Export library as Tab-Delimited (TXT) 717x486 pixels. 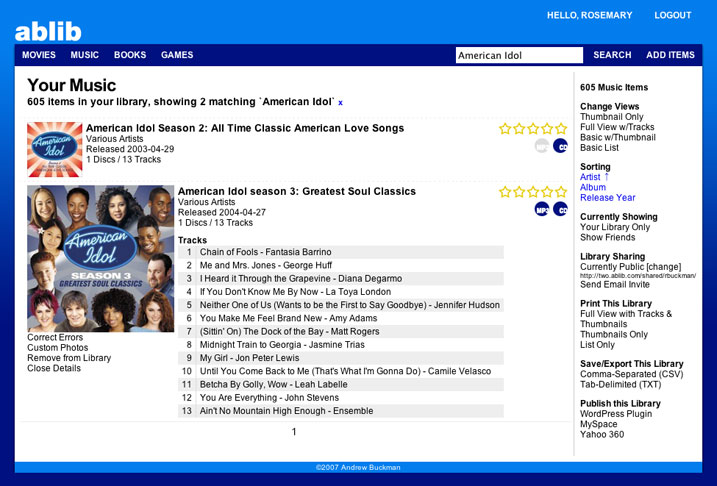621,385
